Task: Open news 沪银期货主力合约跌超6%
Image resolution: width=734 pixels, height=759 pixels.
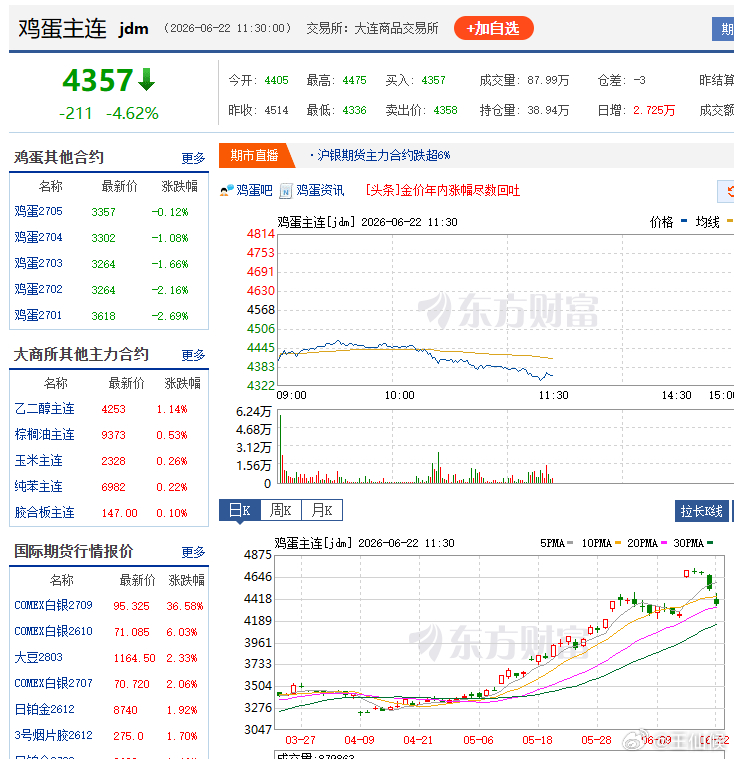Action: pyautogui.click(x=383, y=155)
